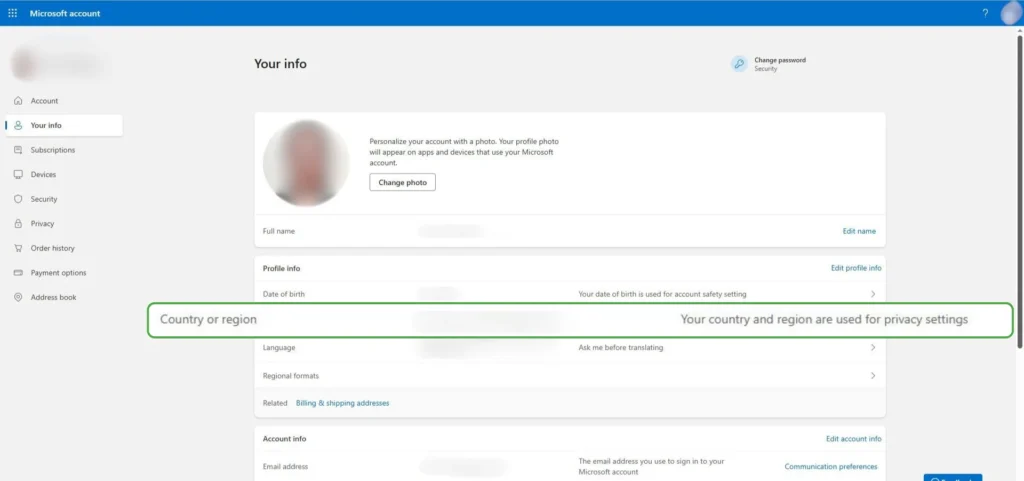The image size is (1024, 481).
Task: Open Billing & shipping addresses link
Action: pyautogui.click(x=342, y=403)
